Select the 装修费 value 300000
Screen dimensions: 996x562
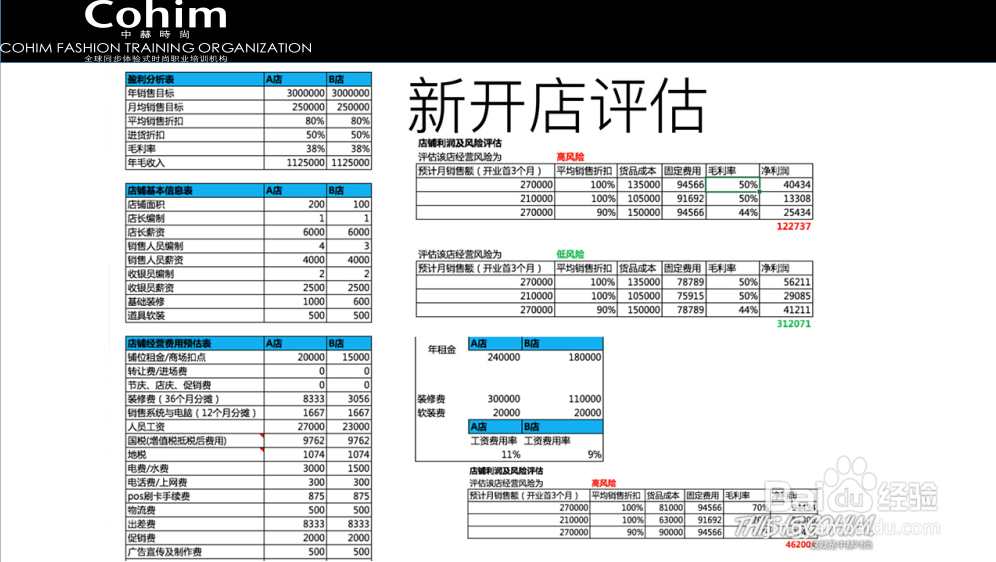pyautogui.click(x=504, y=399)
